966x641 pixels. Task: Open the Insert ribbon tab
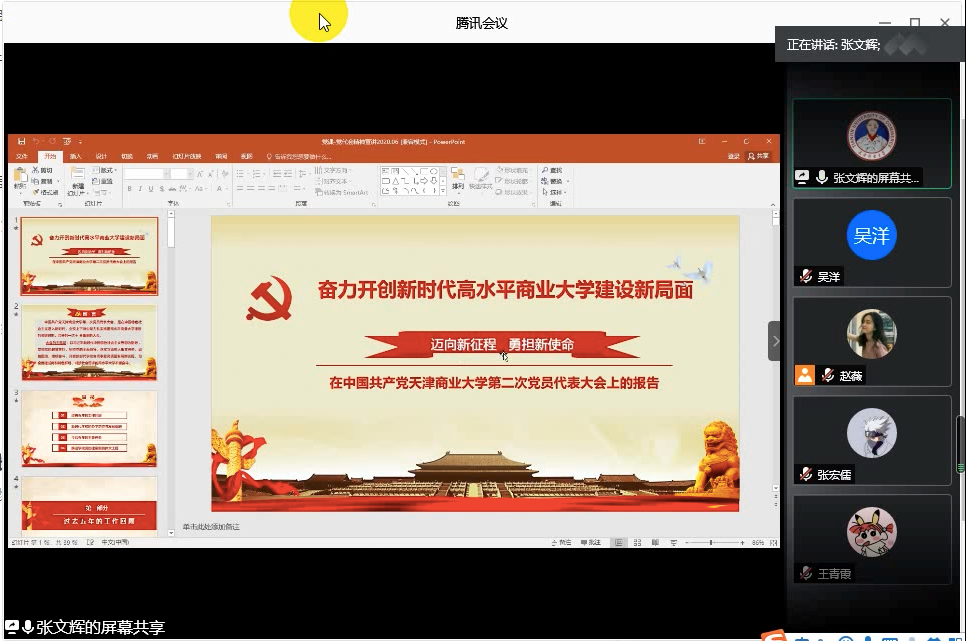(75, 157)
